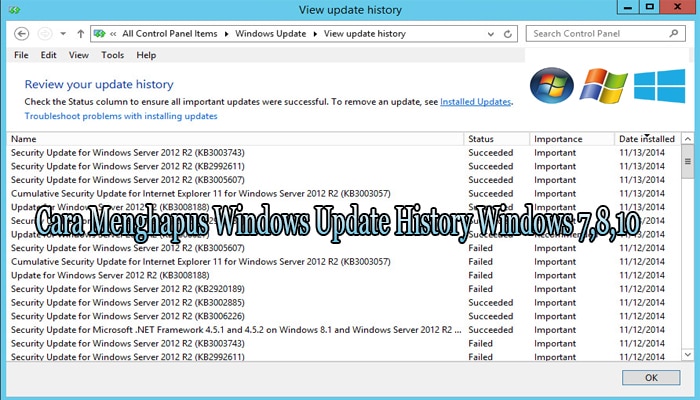Select Failed Security Update KB3003743 row
The height and width of the screenshot is (400, 700).
(x=344, y=343)
